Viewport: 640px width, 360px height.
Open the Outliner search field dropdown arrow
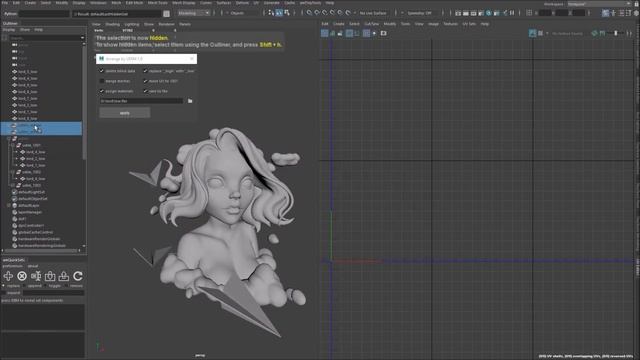point(82,38)
